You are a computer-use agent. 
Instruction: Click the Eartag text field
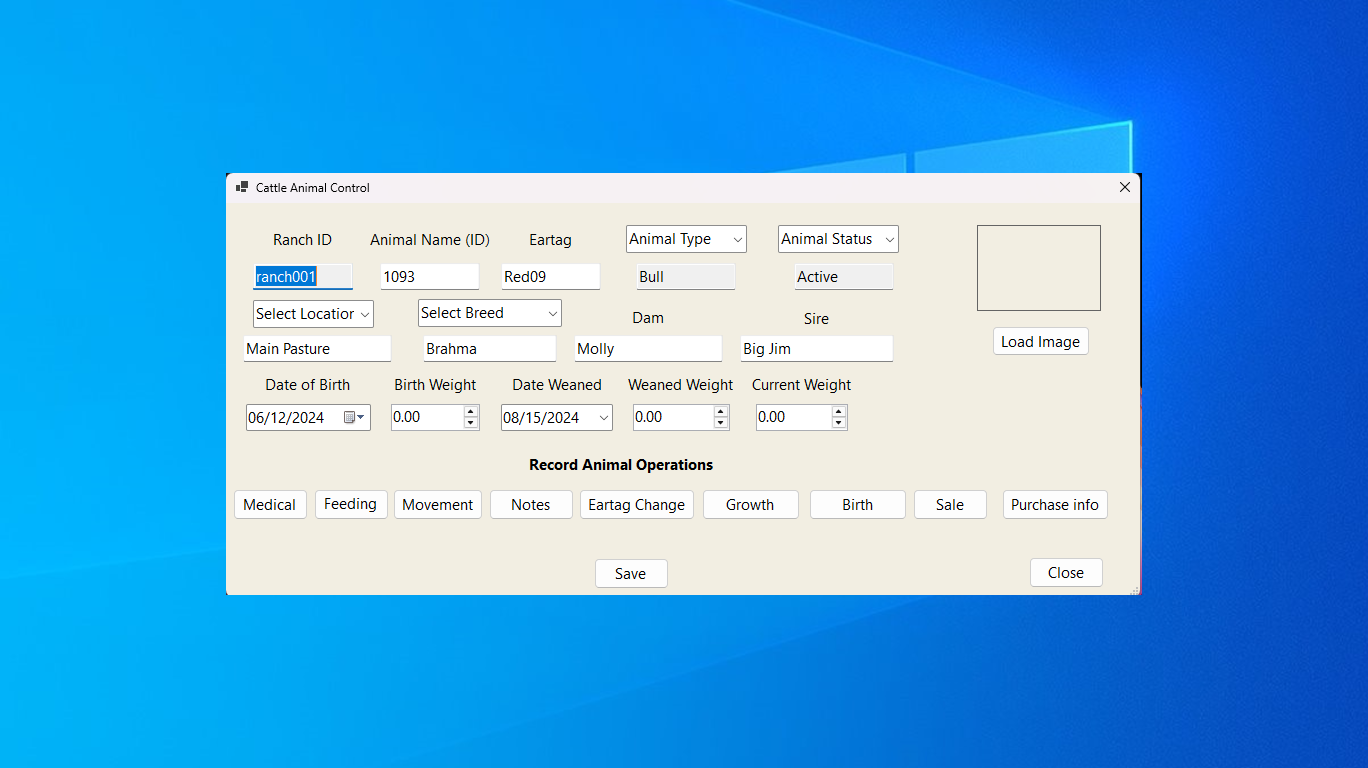click(x=550, y=277)
